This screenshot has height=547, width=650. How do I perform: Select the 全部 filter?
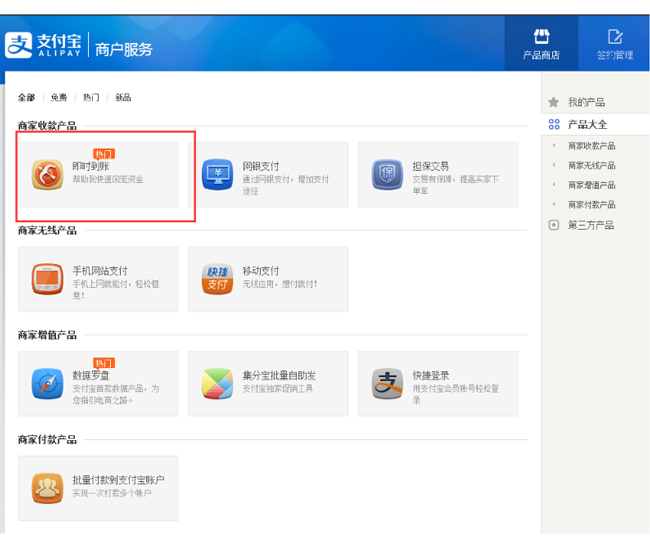[26, 97]
